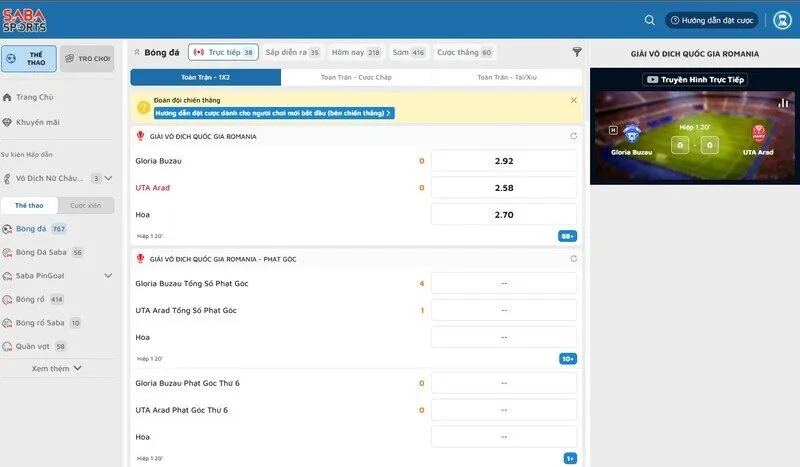The height and width of the screenshot is (467, 800).
Task: Collapse the Bóng đá section chevron
Action: [136, 52]
